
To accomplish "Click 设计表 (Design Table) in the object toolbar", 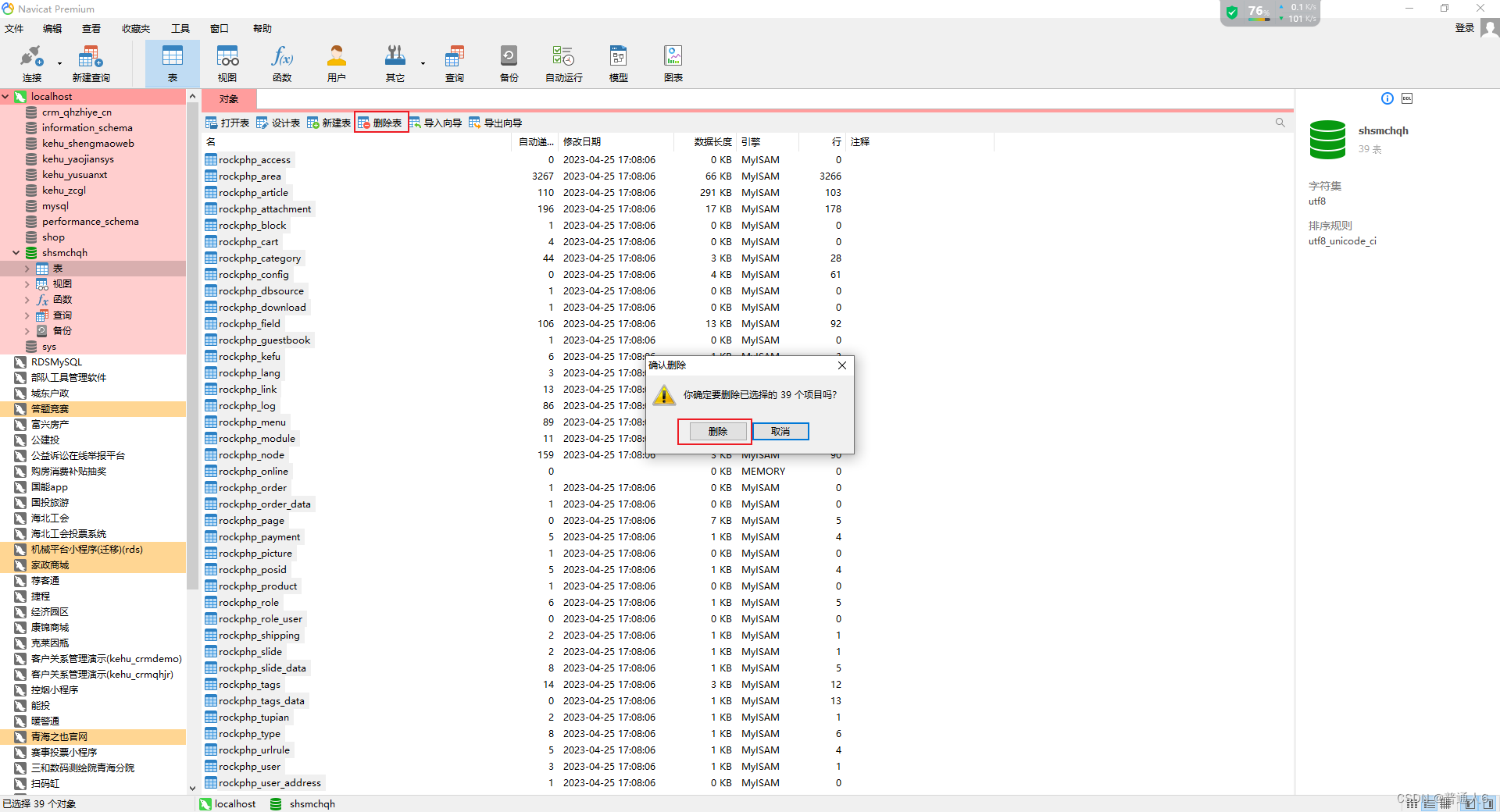I will coord(278,123).
